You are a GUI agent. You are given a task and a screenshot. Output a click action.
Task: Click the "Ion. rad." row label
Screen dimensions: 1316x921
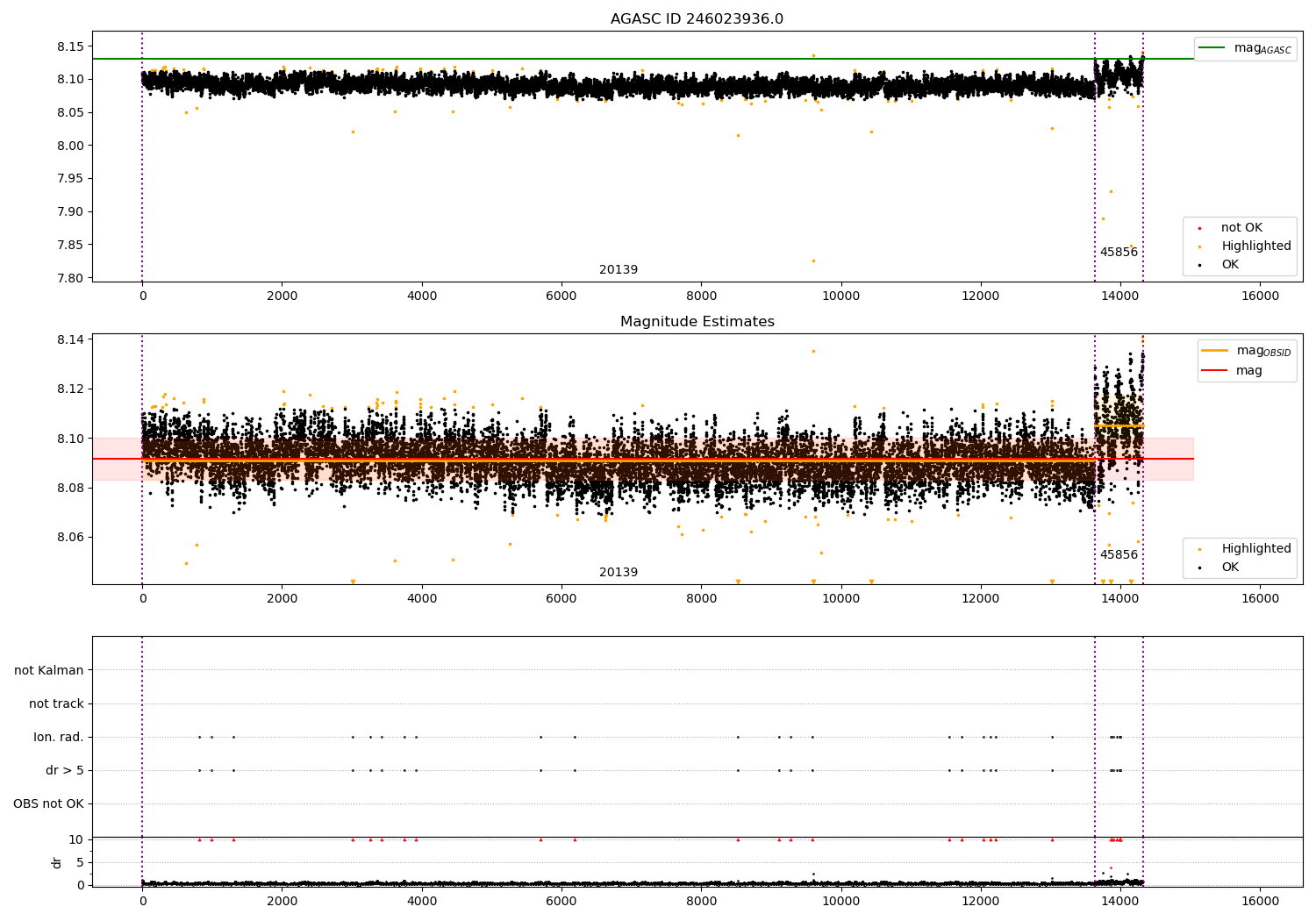[x=59, y=738]
